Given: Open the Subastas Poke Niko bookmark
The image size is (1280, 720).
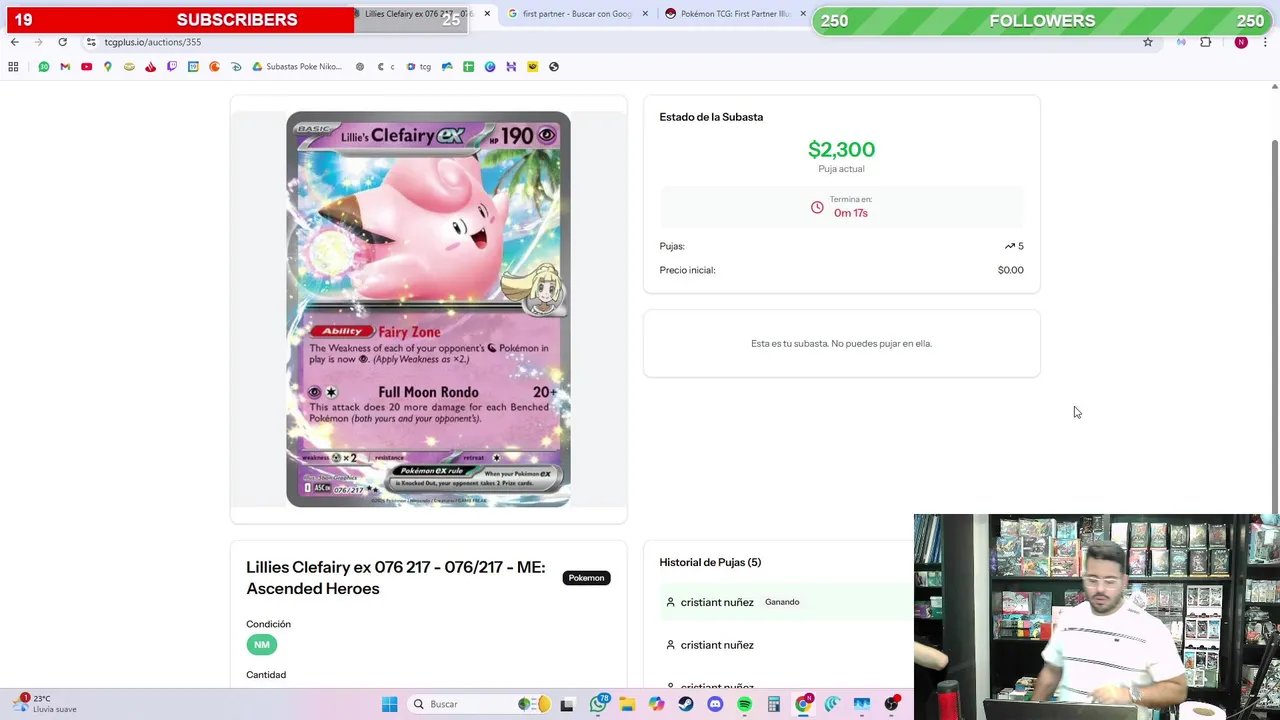Looking at the screenshot, I should tap(297, 67).
